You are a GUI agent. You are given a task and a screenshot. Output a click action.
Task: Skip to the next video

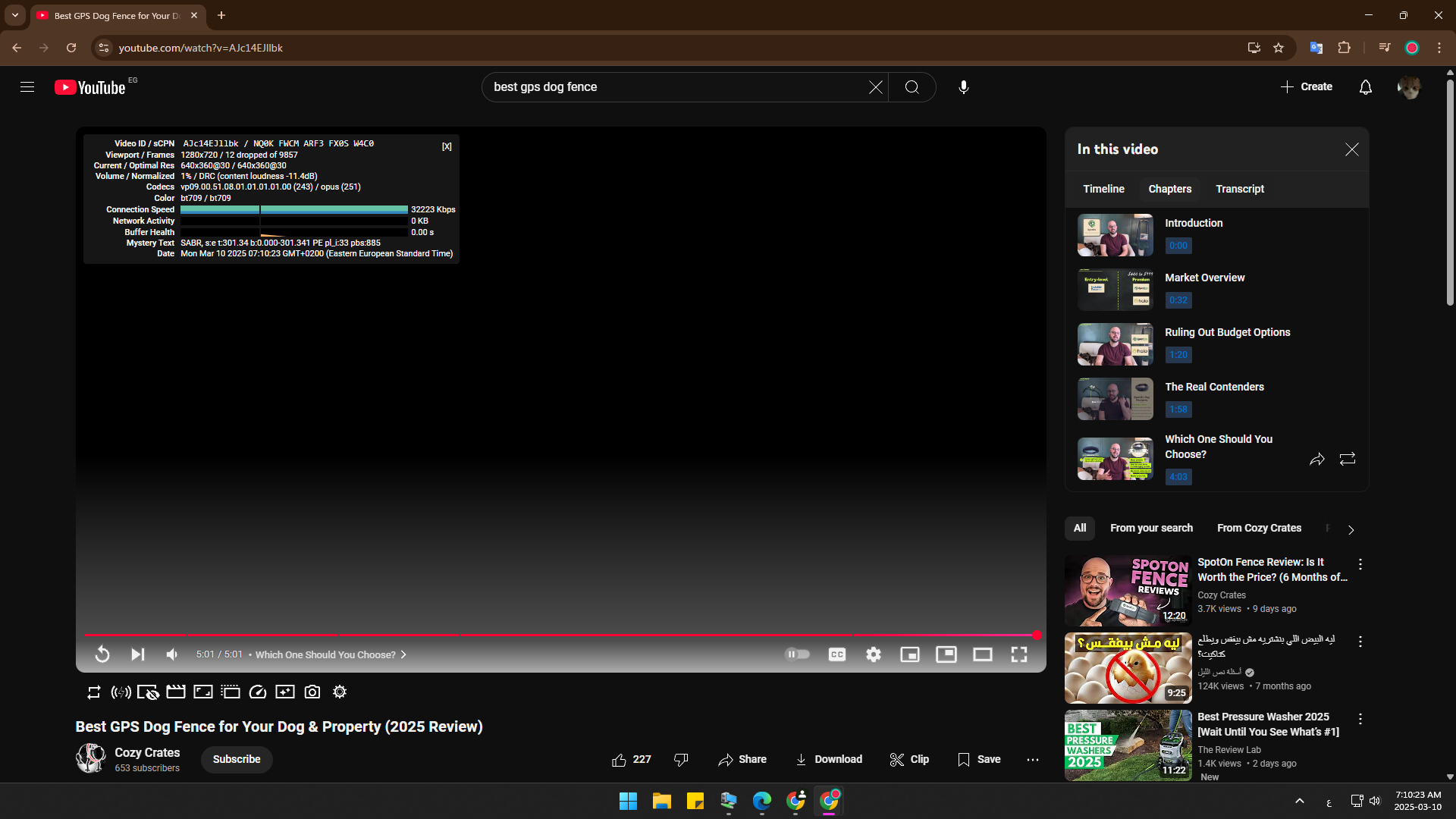coord(137,654)
